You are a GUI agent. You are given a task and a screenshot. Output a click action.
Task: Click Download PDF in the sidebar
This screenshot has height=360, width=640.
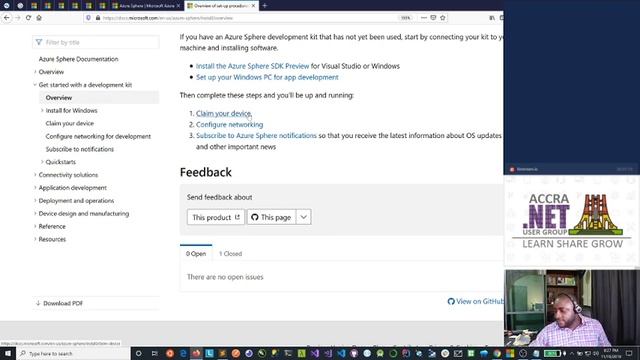pos(59,303)
